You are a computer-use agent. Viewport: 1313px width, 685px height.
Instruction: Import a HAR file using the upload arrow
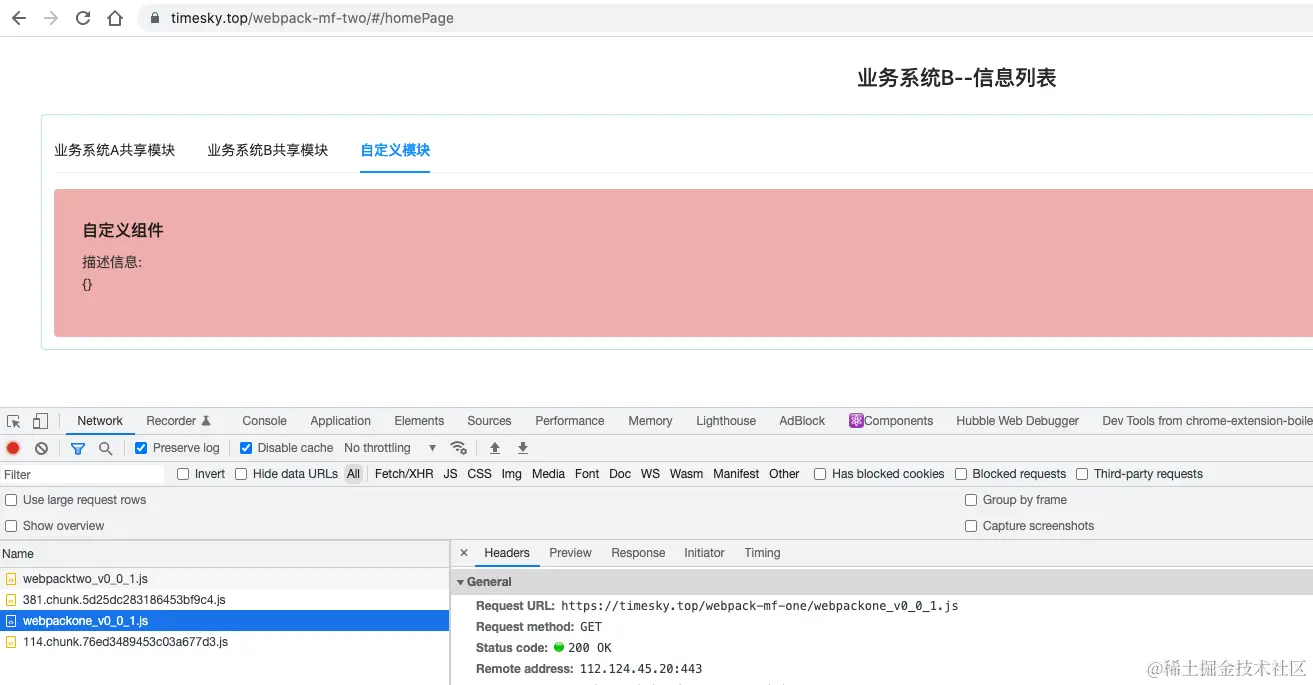[x=494, y=448]
